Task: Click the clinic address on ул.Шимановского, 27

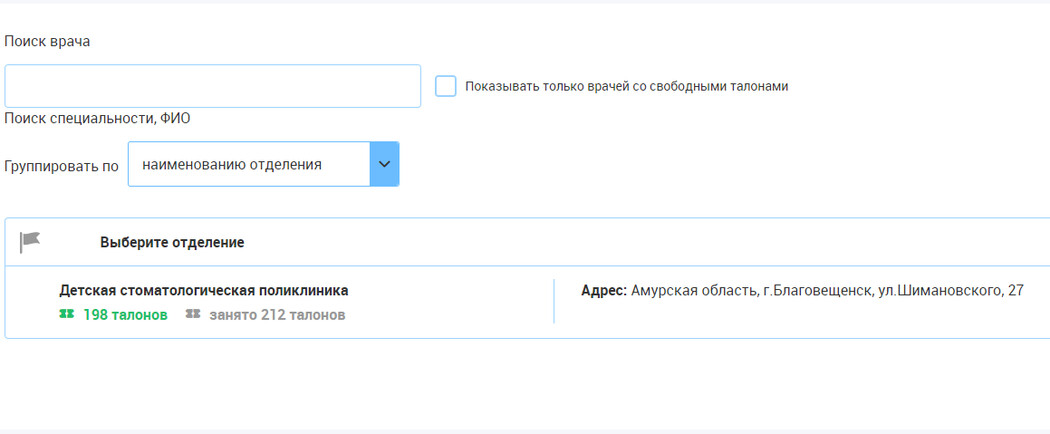Action: pos(828,291)
